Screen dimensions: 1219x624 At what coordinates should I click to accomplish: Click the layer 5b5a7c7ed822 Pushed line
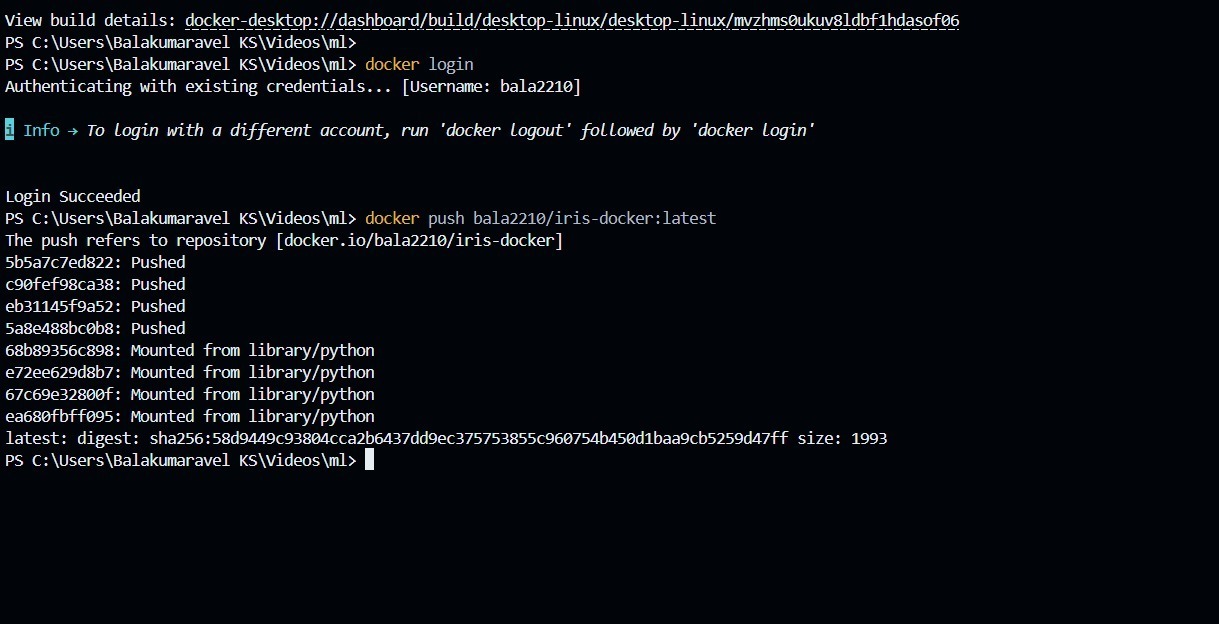pos(95,262)
